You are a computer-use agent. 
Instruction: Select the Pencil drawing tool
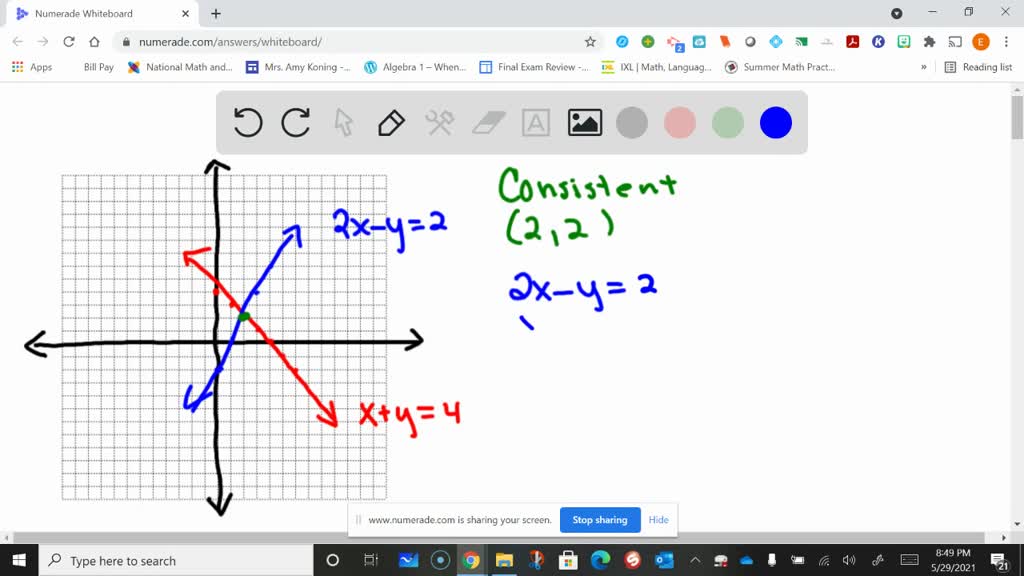390,122
